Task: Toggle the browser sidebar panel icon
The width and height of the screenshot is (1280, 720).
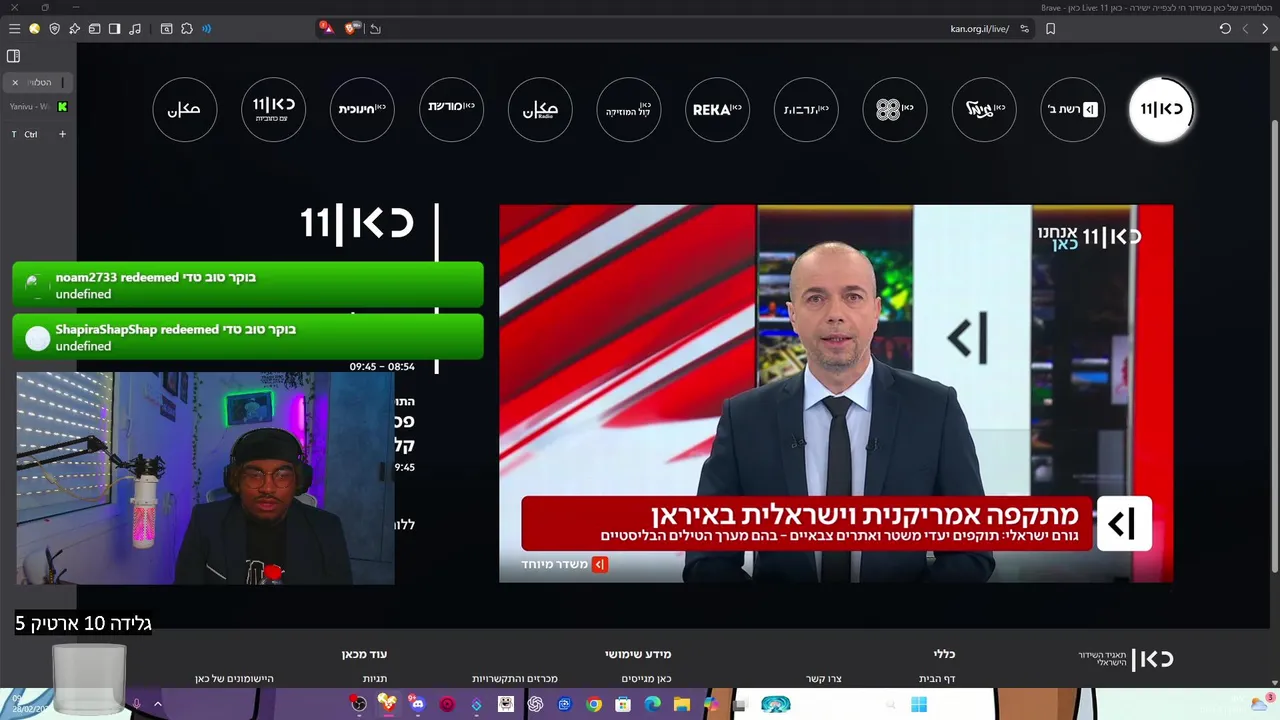Action: click(x=114, y=29)
